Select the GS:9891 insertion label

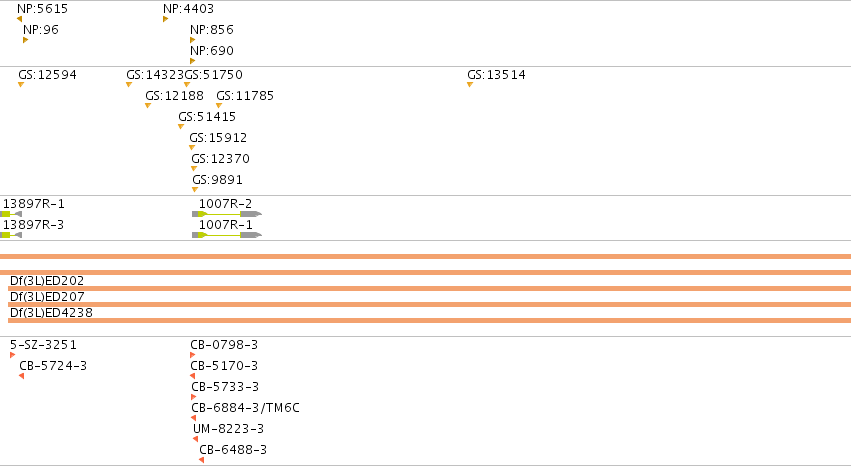[217, 180]
